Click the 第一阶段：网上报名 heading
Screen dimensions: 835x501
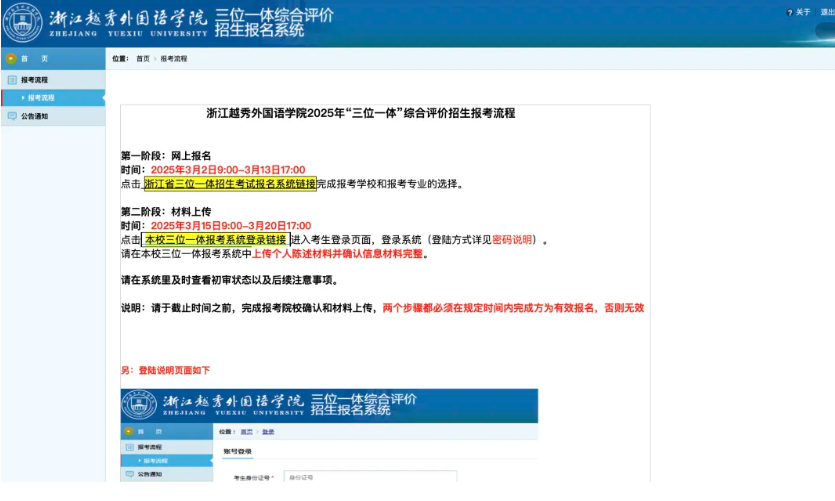pos(166,156)
